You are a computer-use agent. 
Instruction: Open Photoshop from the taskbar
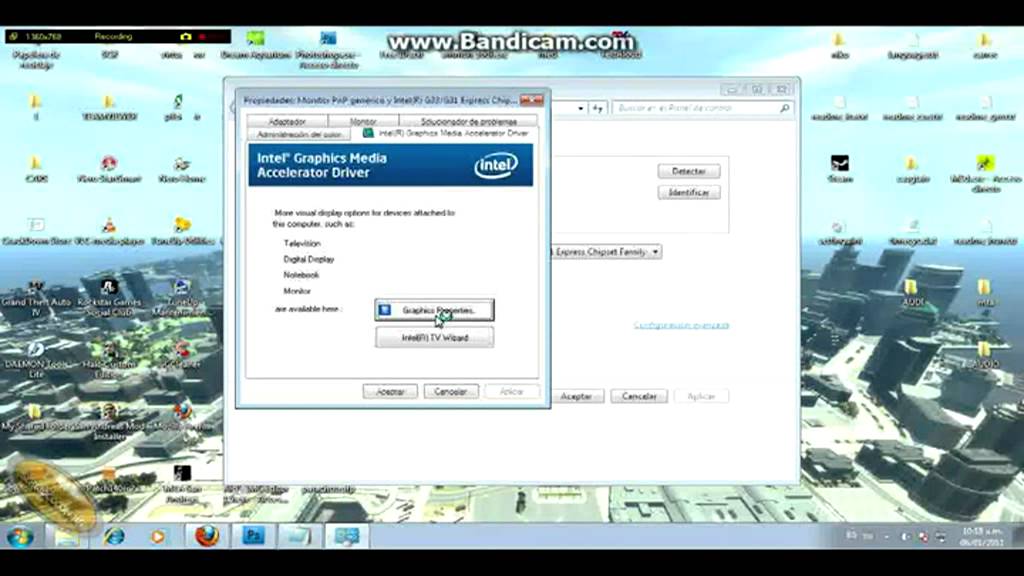[253, 536]
